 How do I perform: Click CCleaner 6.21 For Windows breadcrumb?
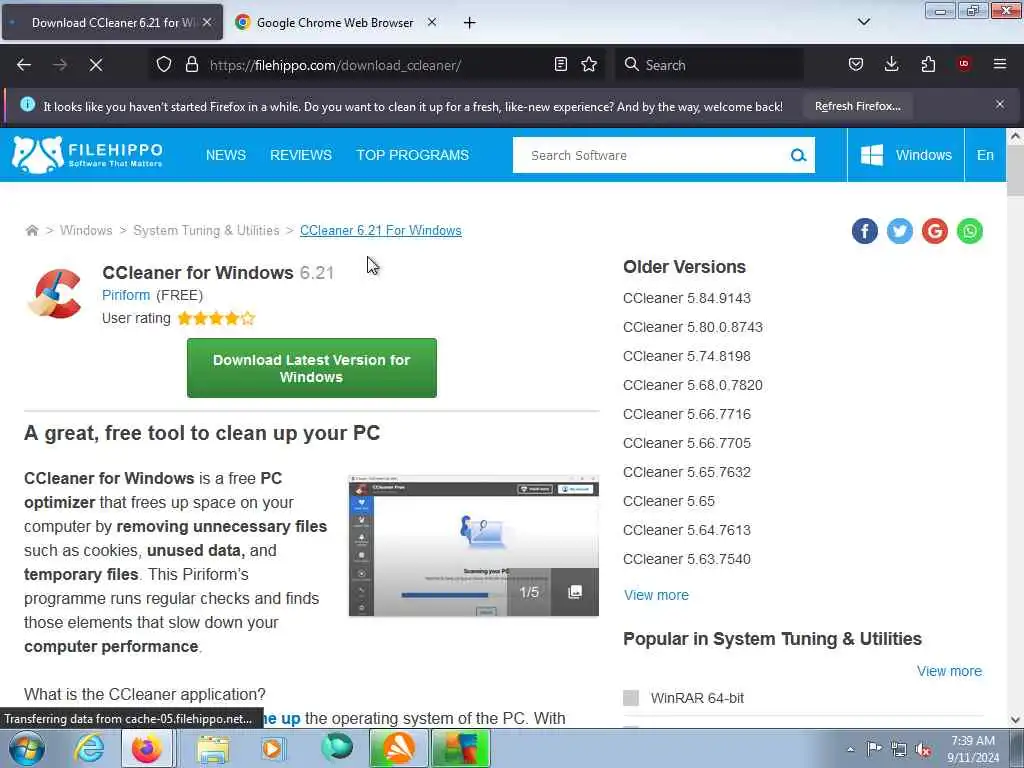pos(381,231)
